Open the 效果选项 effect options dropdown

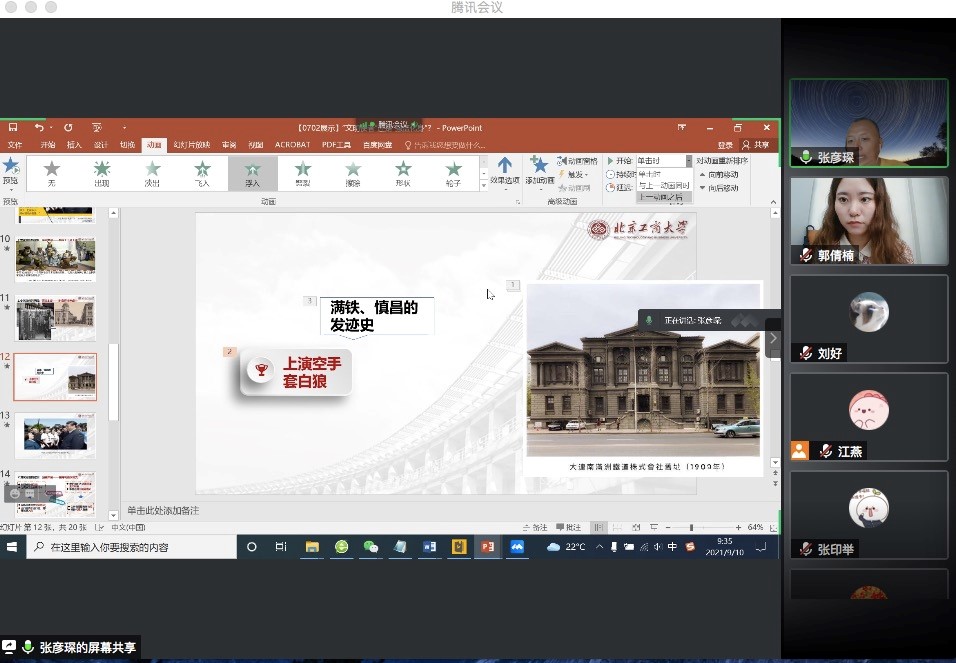[504, 171]
